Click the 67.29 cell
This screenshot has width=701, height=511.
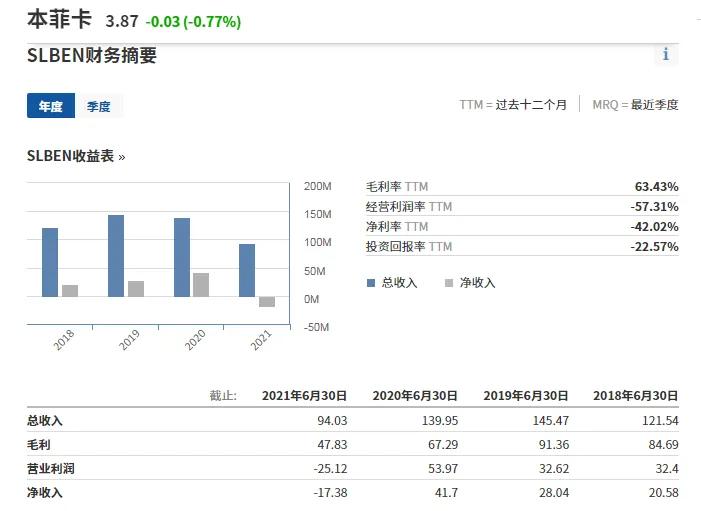[443, 445]
